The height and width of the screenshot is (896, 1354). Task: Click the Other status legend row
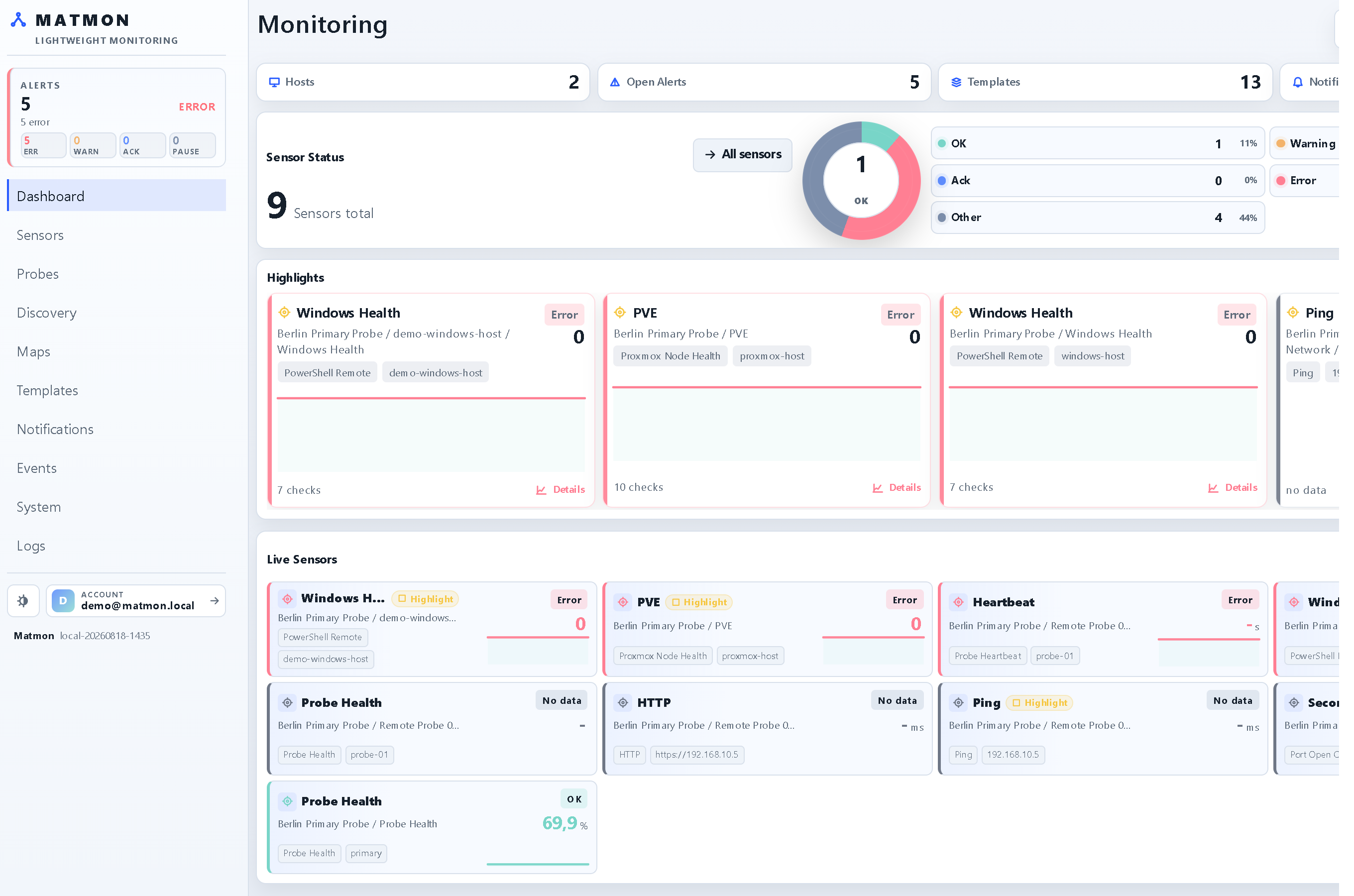pos(1097,218)
